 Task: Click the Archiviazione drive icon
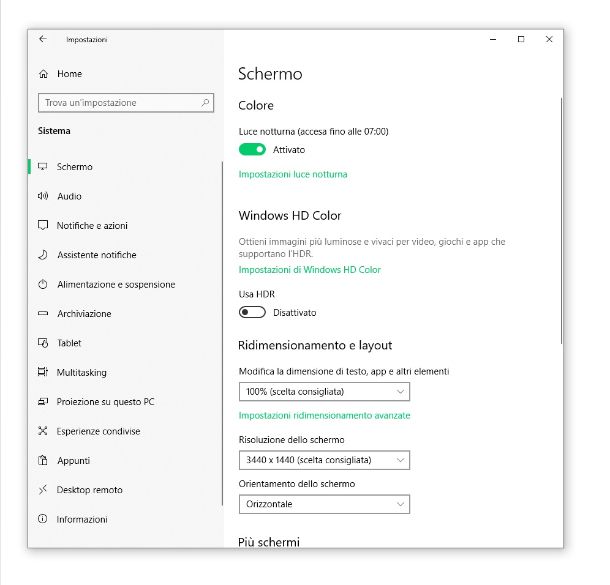point(43,313)
